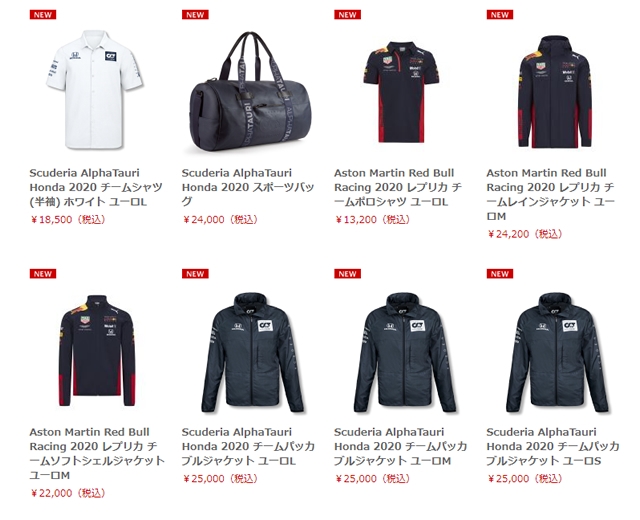
Task: Open the white AlphaTauri team shirt image
Action: [94, 89]
